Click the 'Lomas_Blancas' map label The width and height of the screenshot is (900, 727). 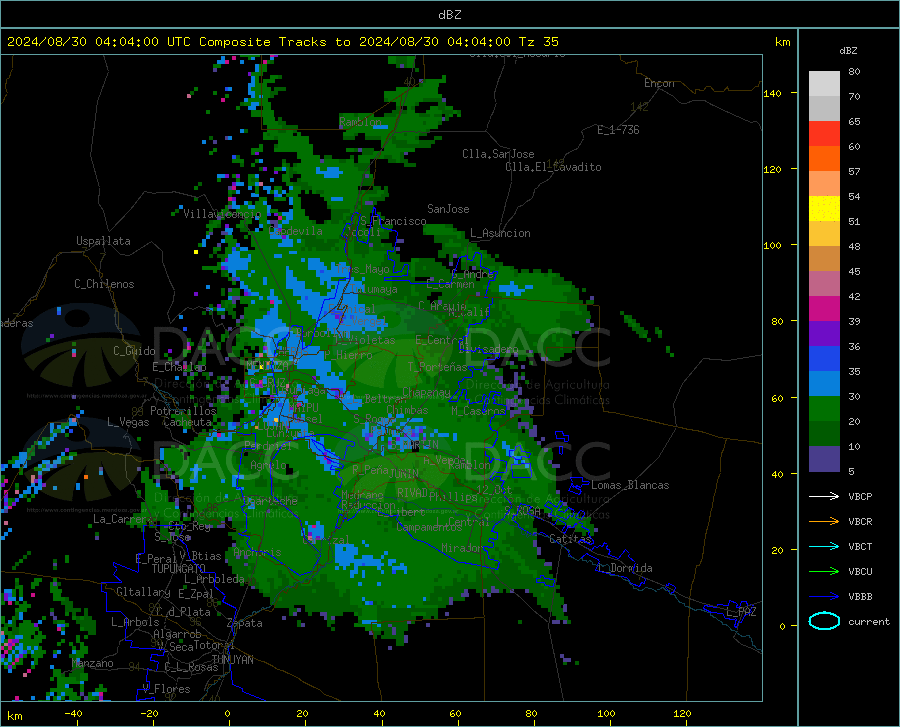coord(630,485)
